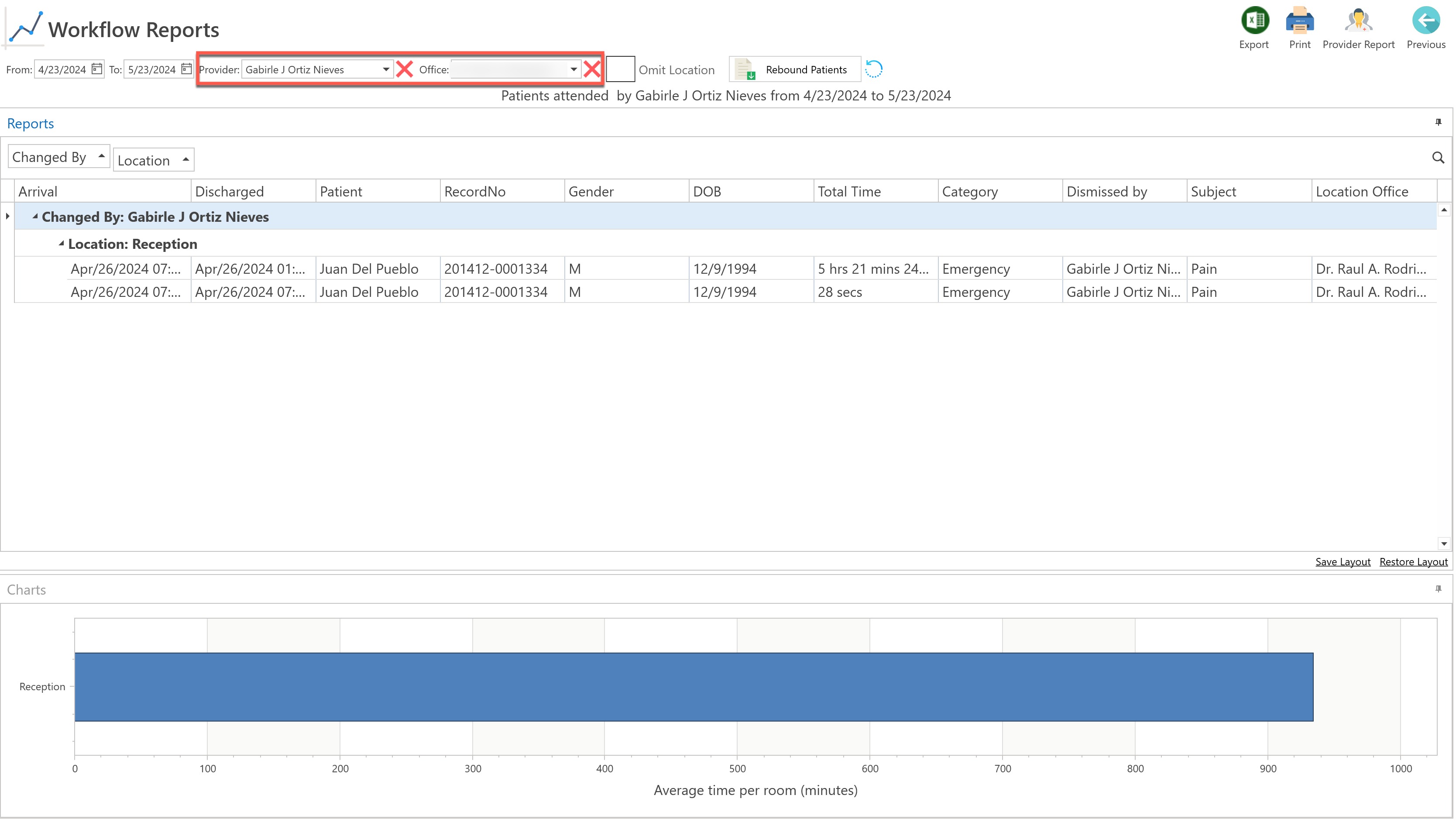Clear the Provider selection with red X

405,69
